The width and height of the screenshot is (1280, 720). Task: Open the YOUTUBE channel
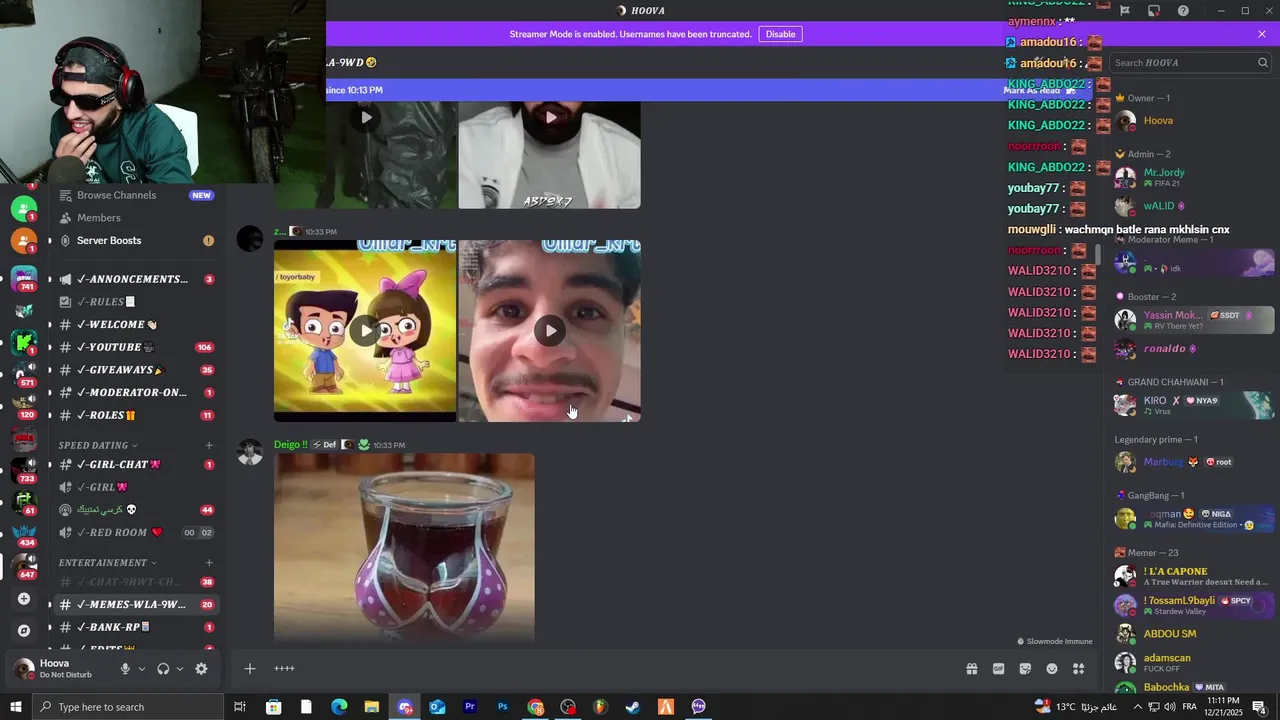pos(136,347)
